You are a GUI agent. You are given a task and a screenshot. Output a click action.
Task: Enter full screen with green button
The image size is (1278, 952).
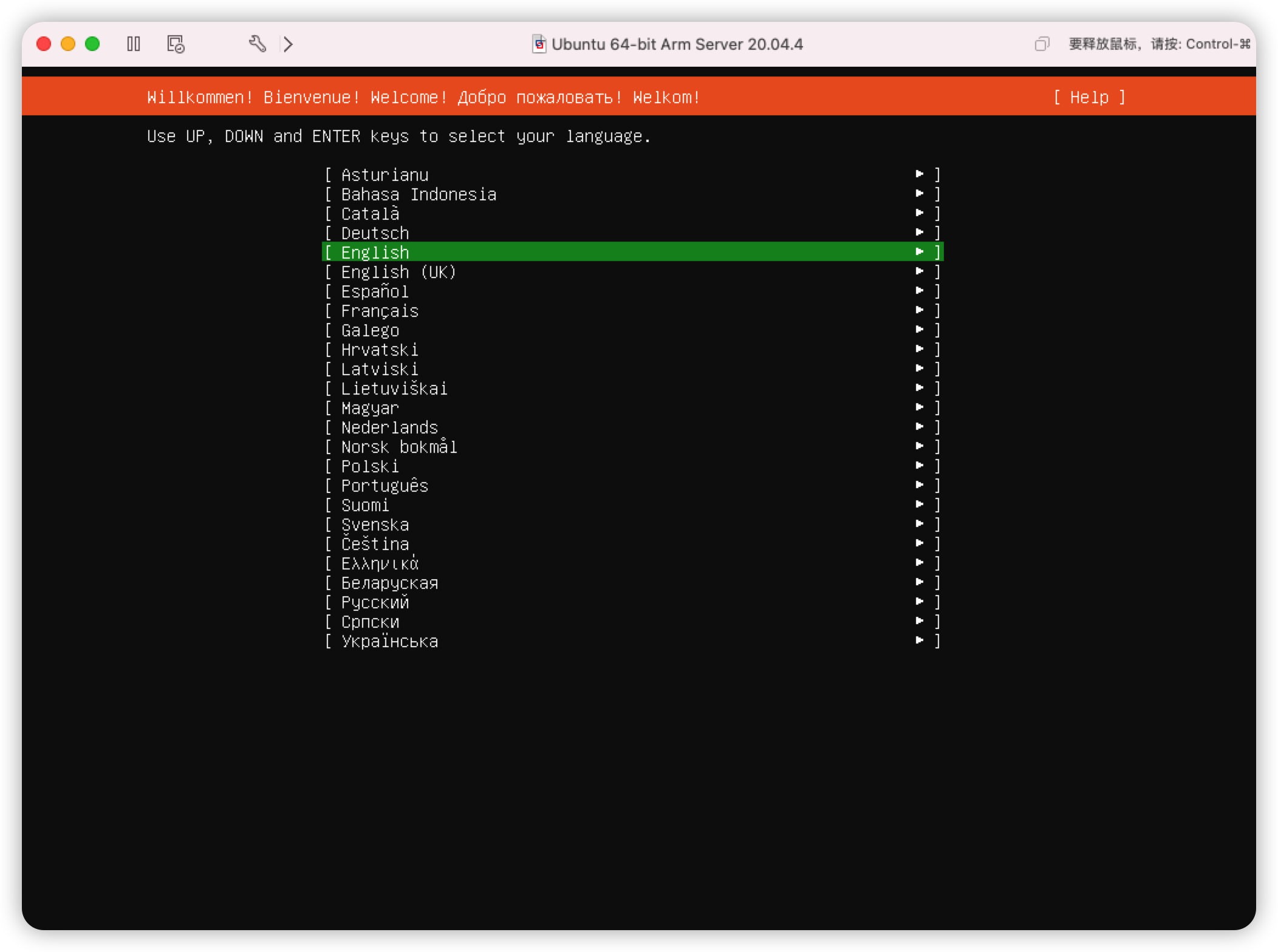92,44
